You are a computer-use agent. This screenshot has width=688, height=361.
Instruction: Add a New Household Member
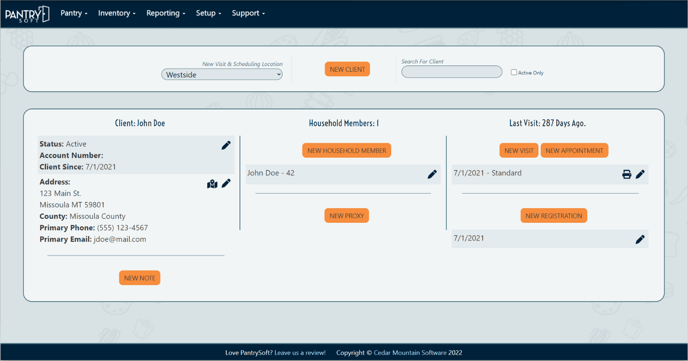[347, 150]
